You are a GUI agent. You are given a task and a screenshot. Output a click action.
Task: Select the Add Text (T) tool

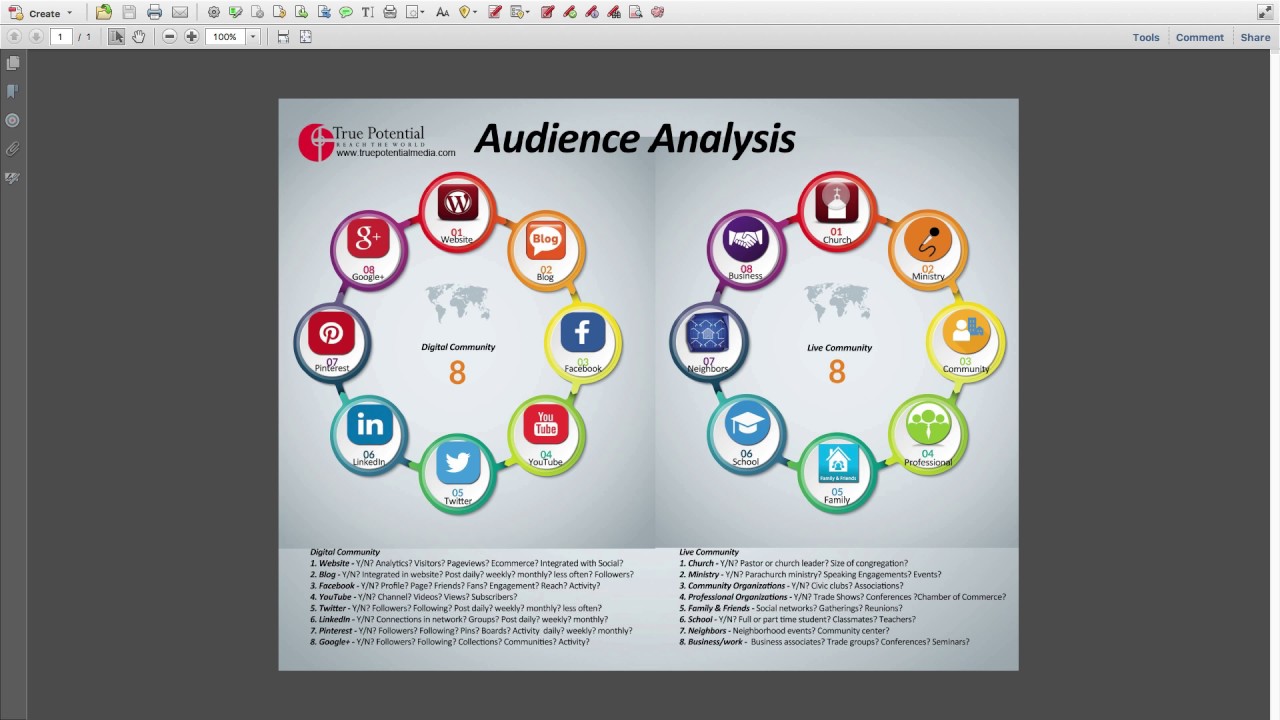point(368,12)
